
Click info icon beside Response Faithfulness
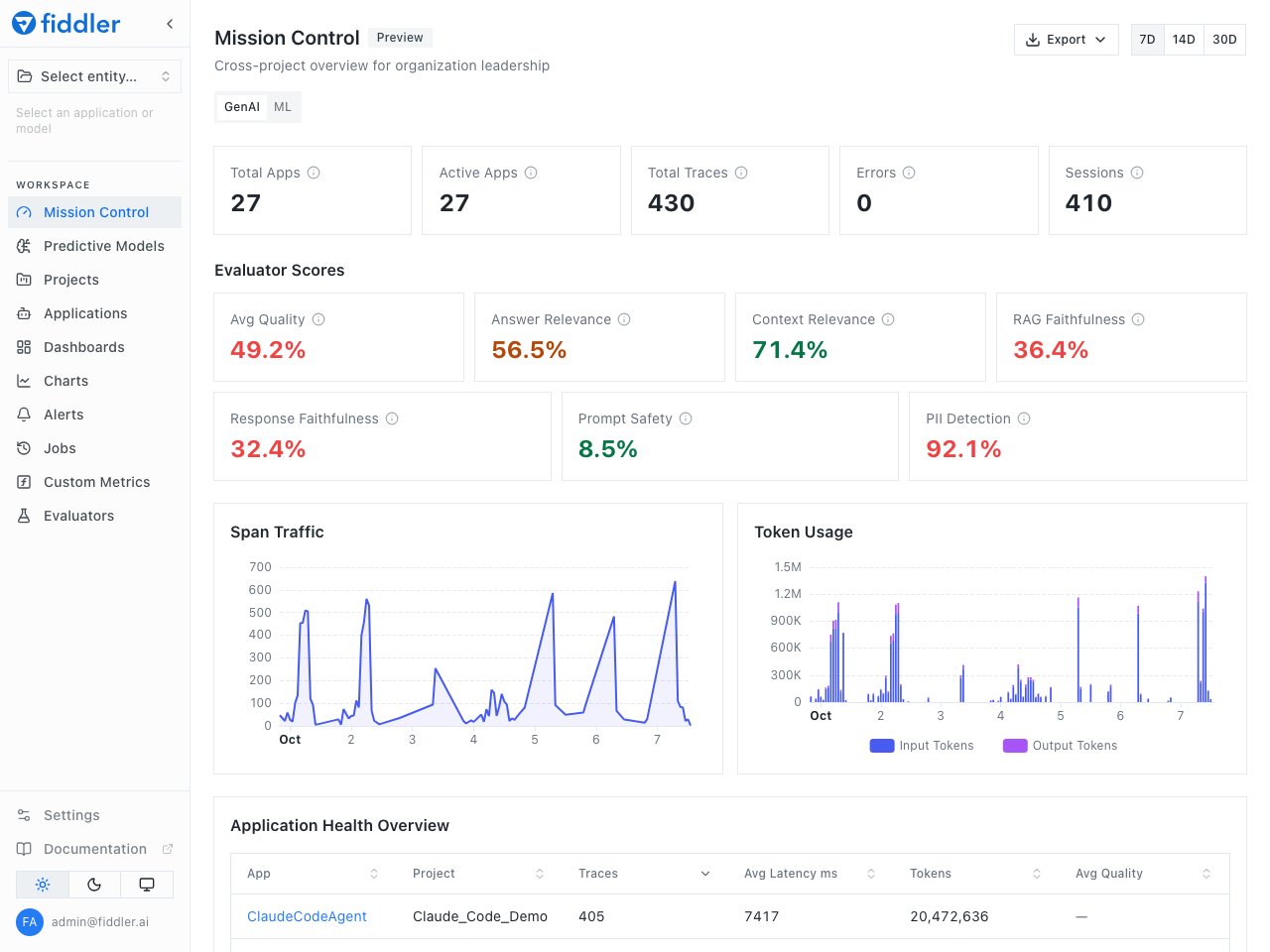tap(392, 418)
